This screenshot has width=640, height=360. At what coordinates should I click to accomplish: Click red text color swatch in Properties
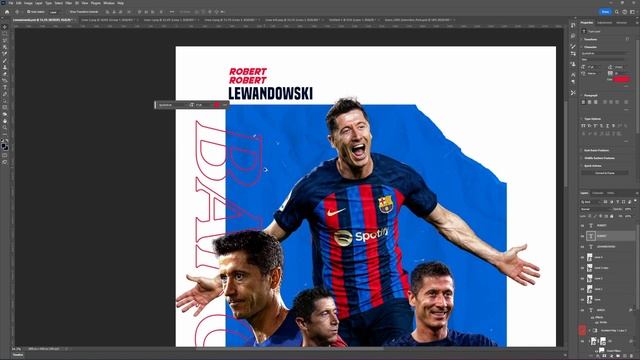622,79
